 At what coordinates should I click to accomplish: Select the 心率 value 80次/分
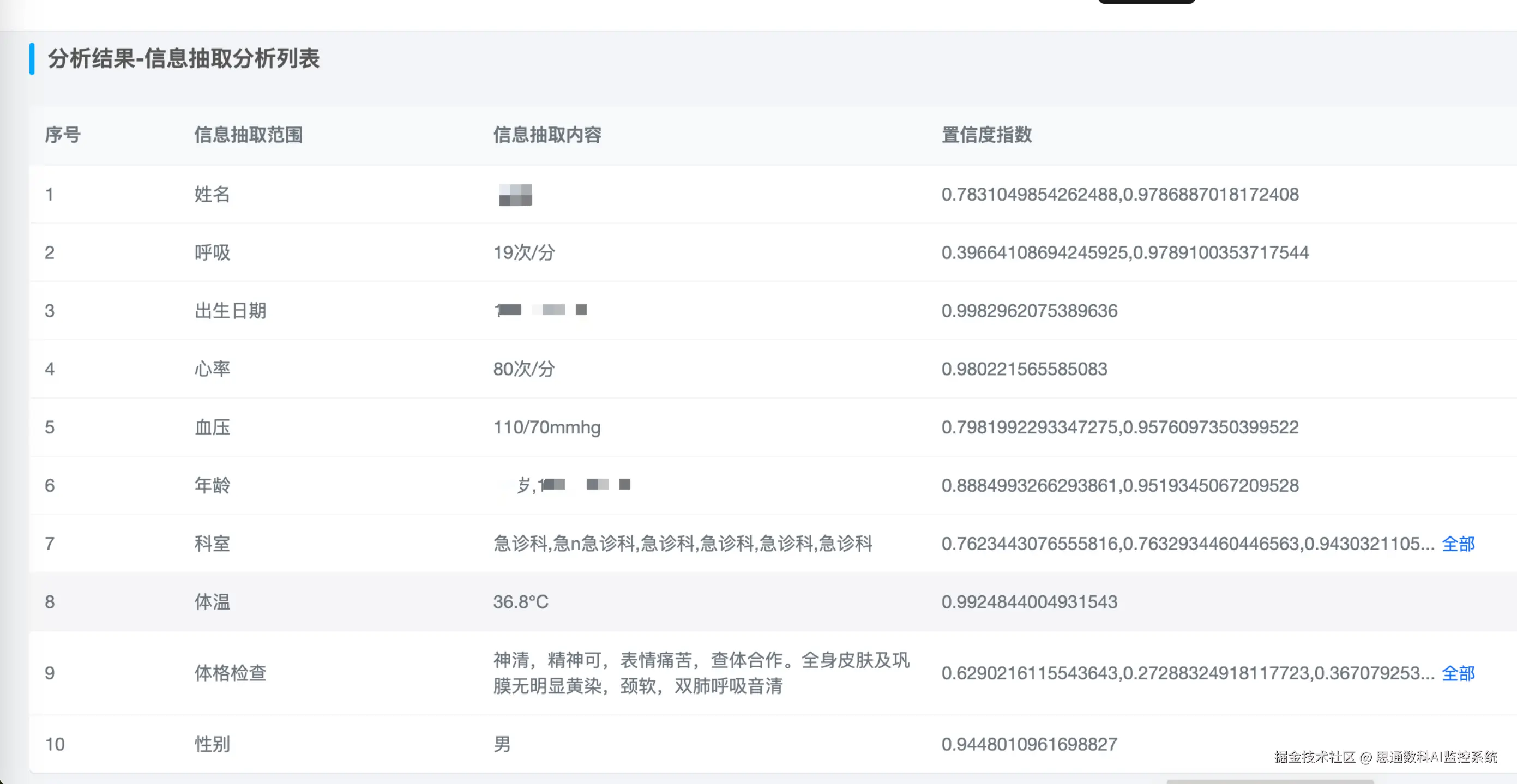[x=523, y=369]
